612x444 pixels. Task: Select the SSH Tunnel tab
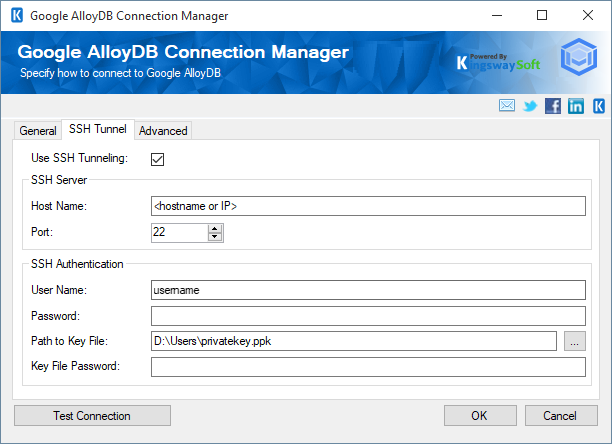pos(98,129)
